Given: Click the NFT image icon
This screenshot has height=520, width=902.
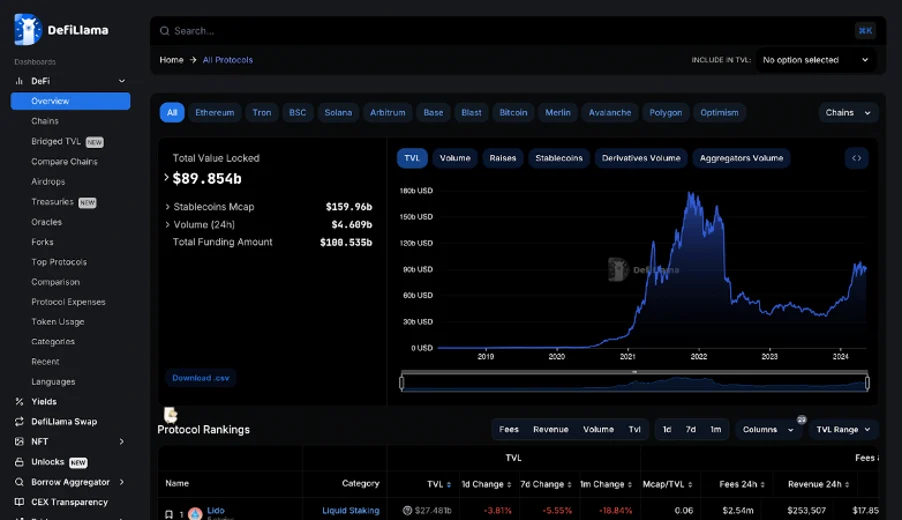Looking at the screenshot, I should click(x=19, y=442).
